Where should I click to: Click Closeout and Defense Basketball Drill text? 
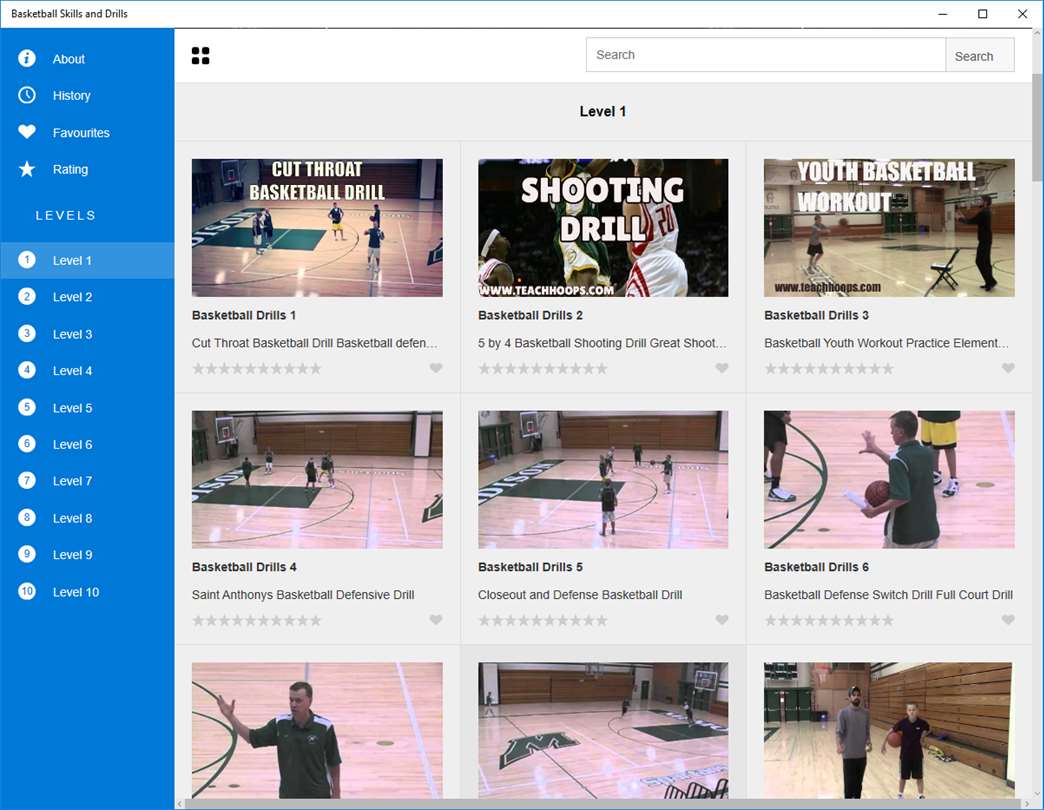pos(580,595)
